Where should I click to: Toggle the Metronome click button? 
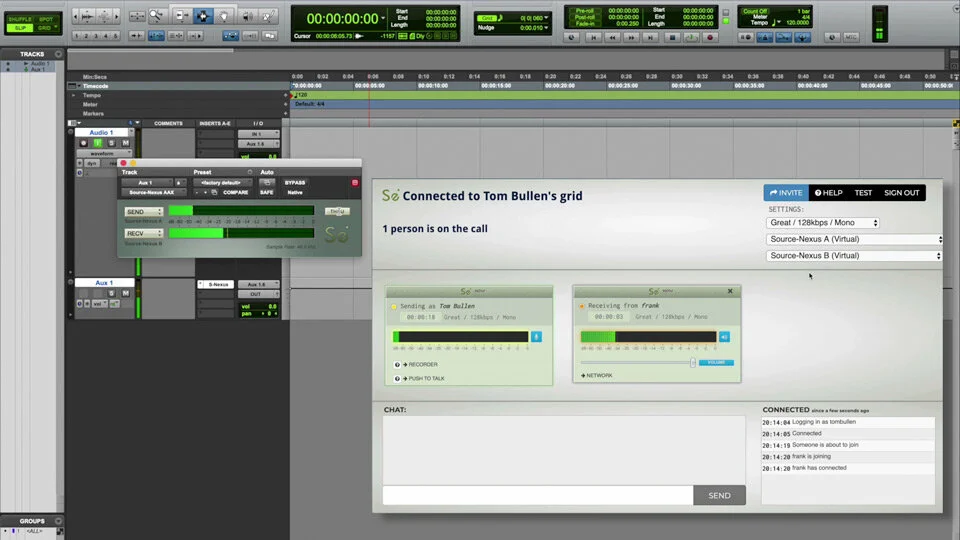click(x=765, y=37)
